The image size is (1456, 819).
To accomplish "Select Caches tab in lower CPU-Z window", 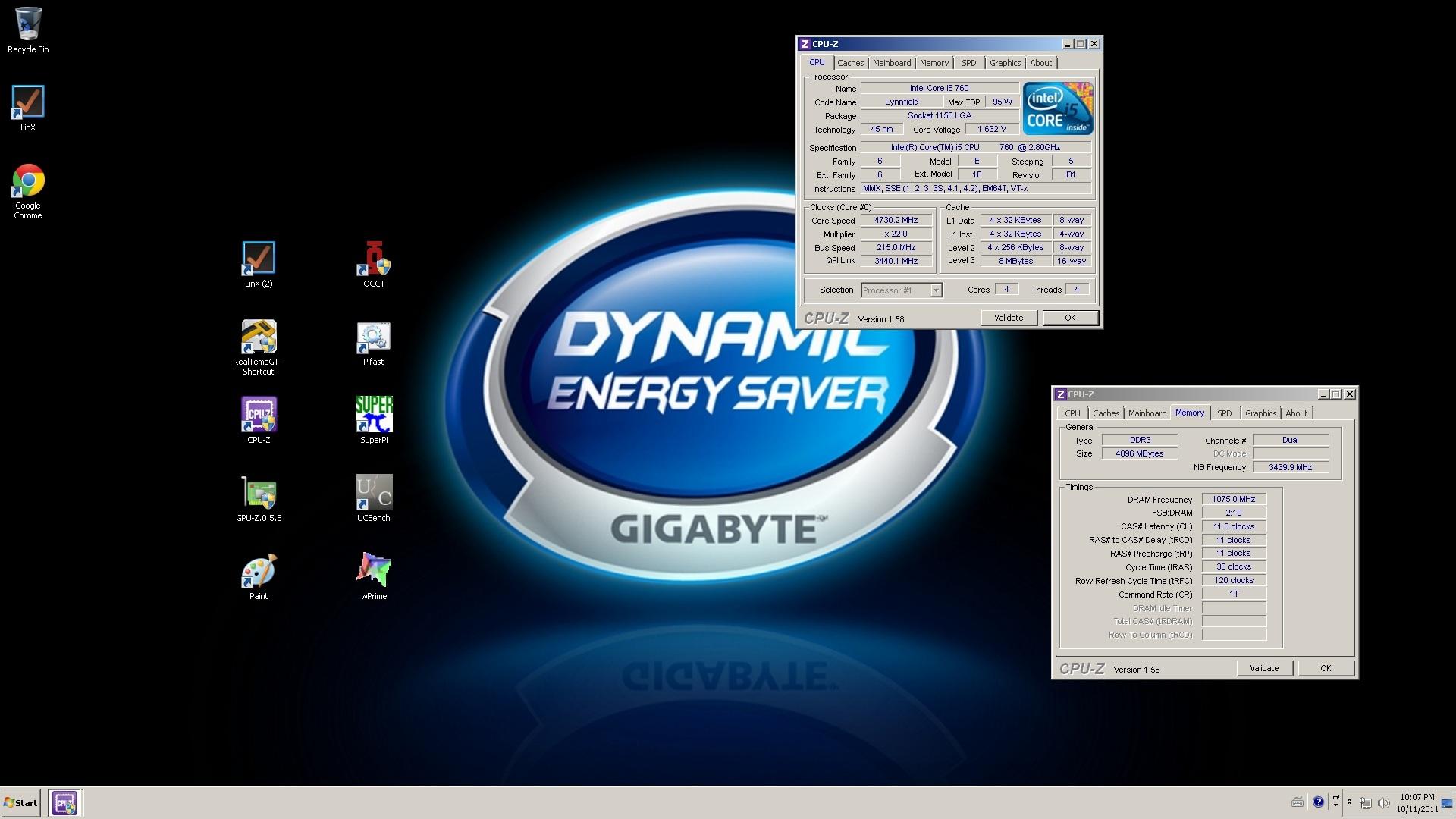I will pos(1106,413).
